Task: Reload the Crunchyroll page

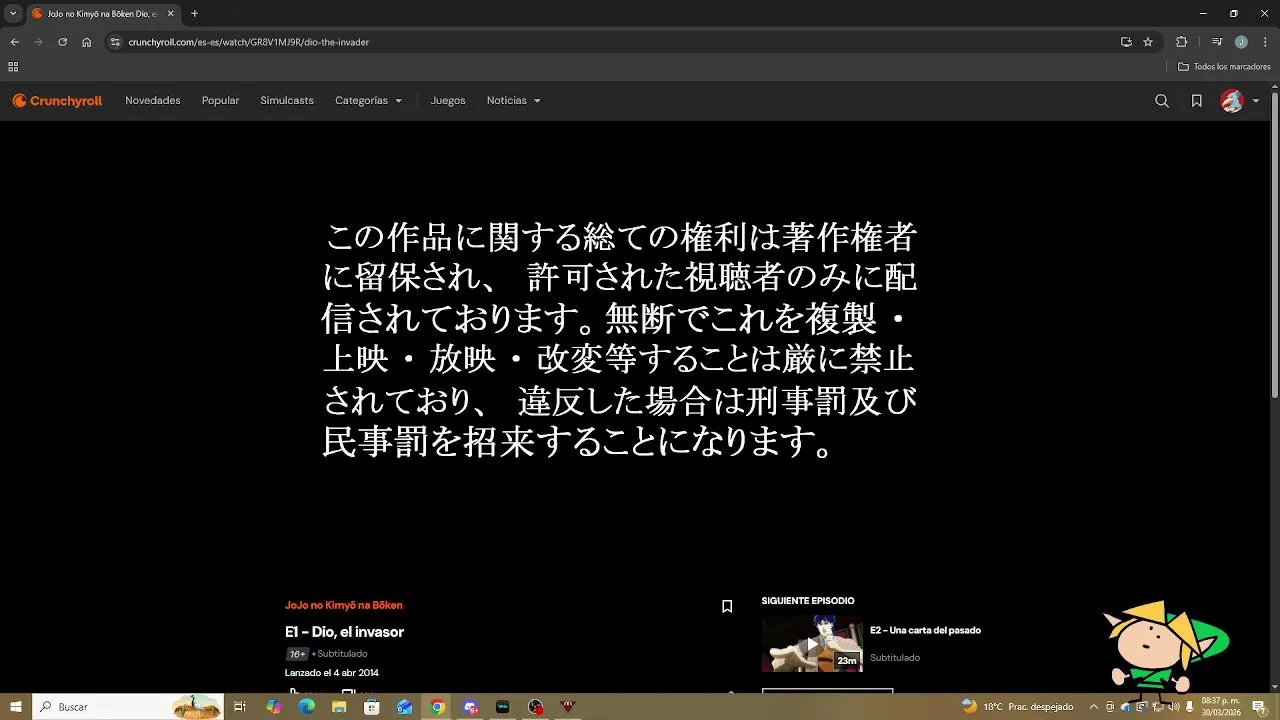Action: pos(62,42)
